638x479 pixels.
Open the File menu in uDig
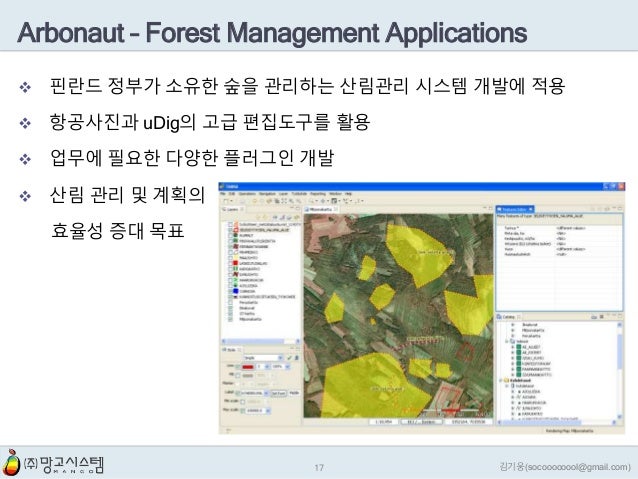click(x=223, y=194)
